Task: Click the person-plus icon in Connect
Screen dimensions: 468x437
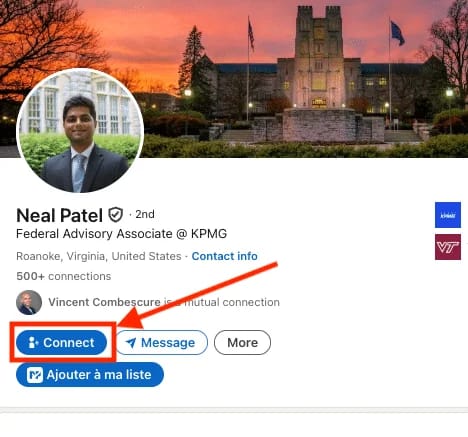Action: 33,342
